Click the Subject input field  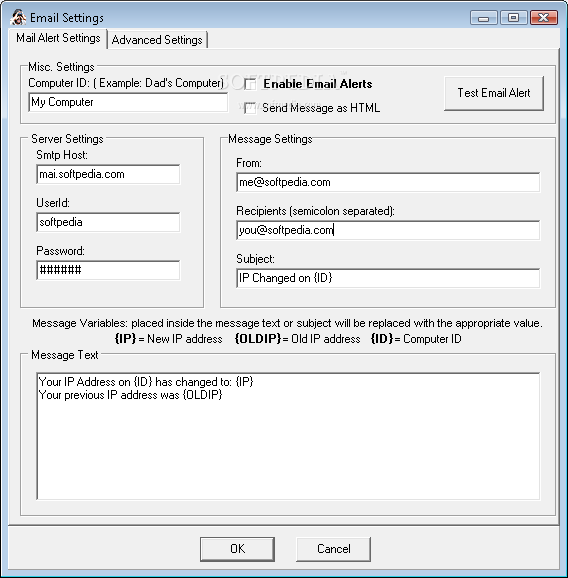pyautogui.click(x=388, y=278)
